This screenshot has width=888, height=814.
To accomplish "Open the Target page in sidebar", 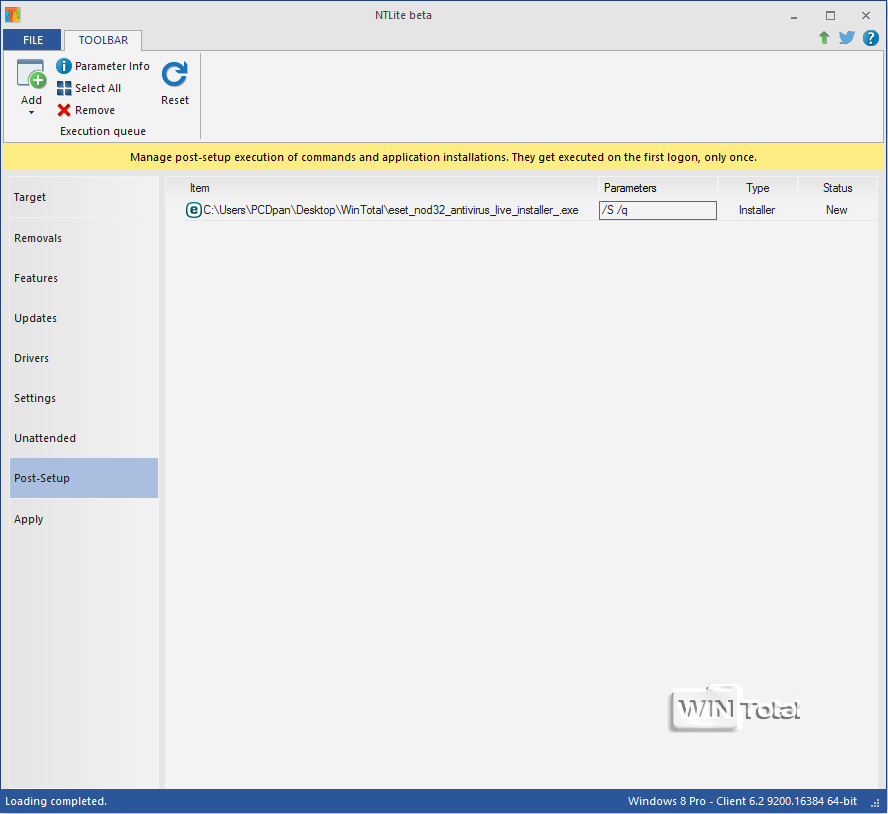I will pos(84,197).
